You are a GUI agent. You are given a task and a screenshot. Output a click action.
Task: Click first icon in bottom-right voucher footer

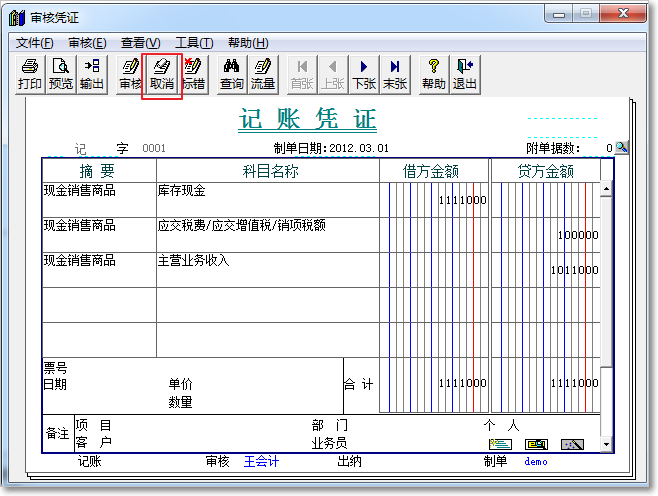[500, 444]
